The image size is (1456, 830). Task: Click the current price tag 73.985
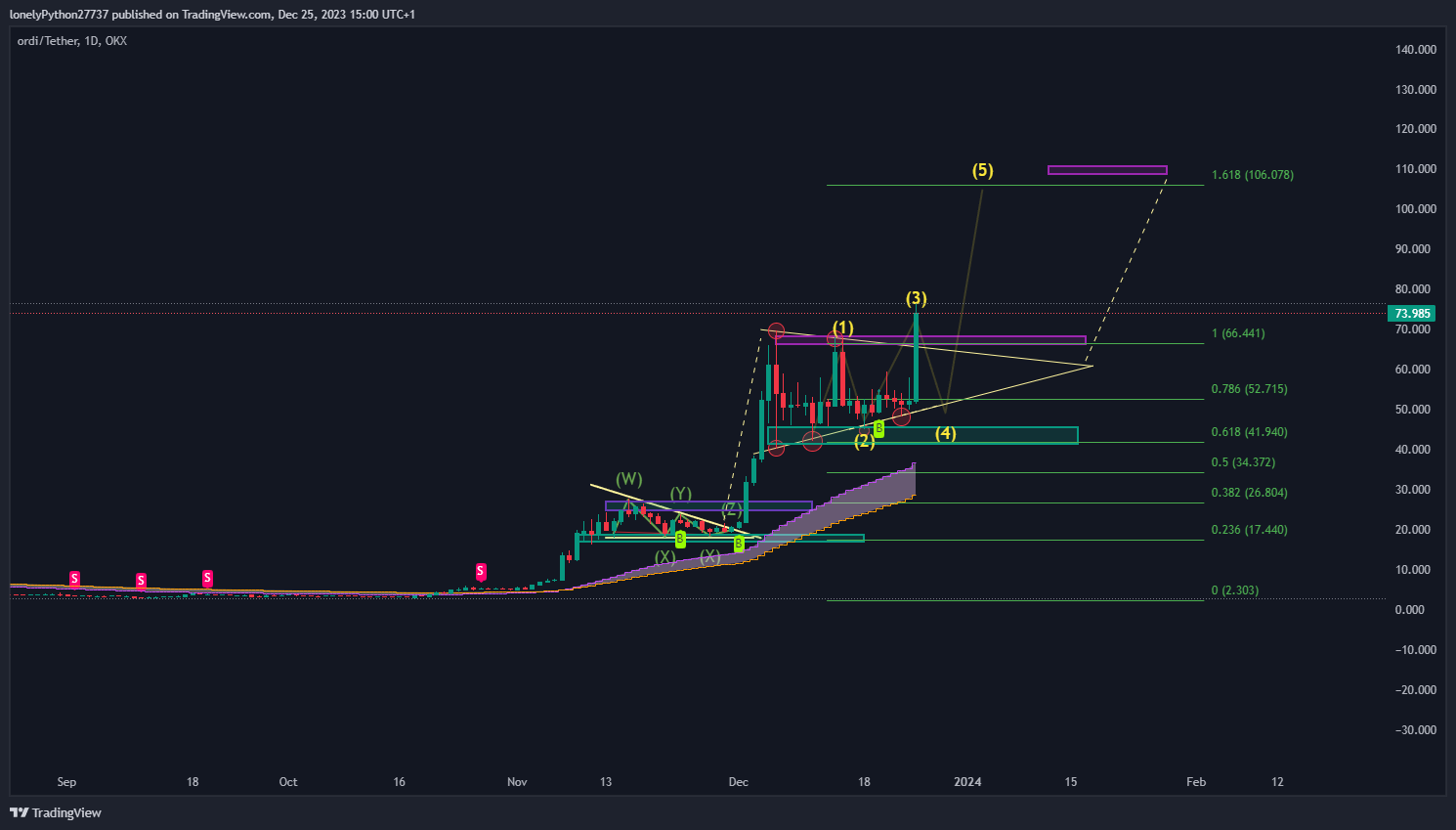click(x=1412, y=314)
